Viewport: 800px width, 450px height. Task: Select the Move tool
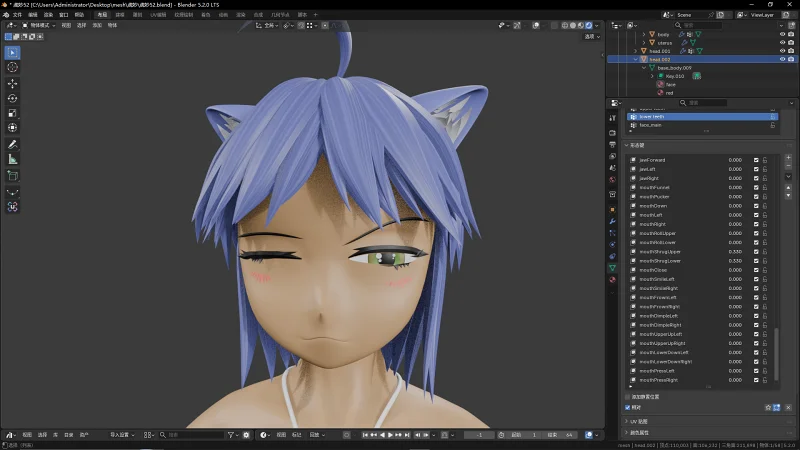[13, 83]
